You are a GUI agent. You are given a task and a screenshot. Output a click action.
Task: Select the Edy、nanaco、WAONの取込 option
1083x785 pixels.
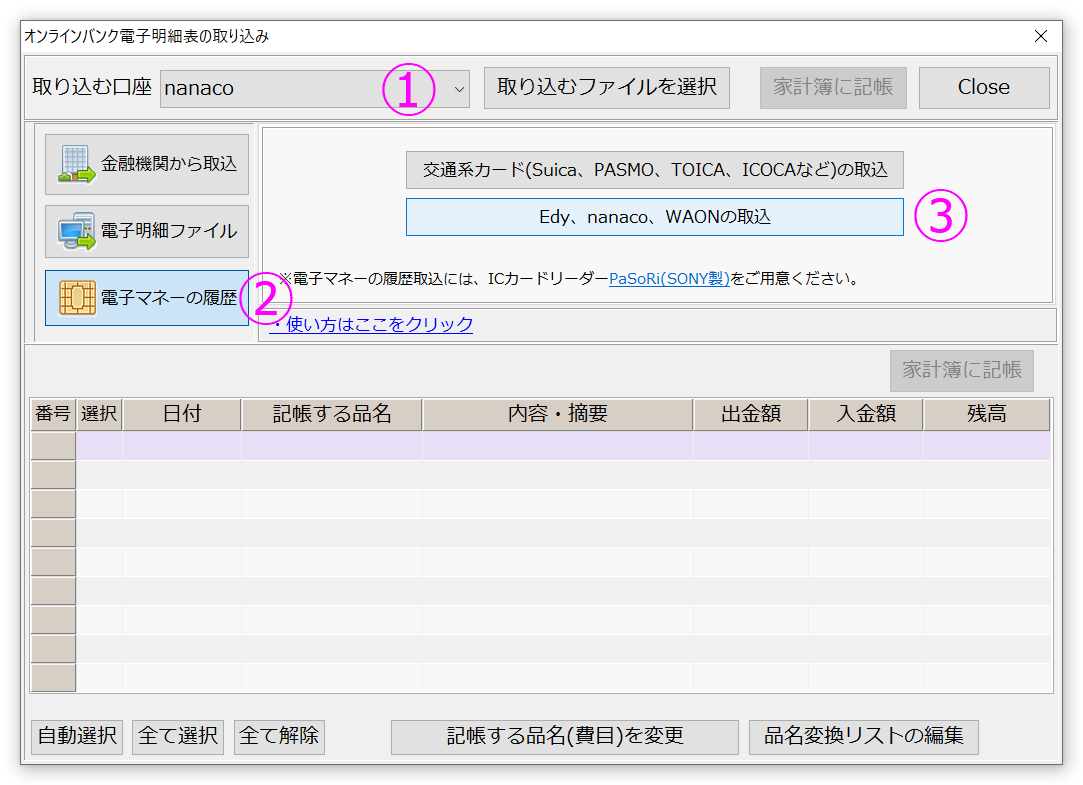point(654,216)
